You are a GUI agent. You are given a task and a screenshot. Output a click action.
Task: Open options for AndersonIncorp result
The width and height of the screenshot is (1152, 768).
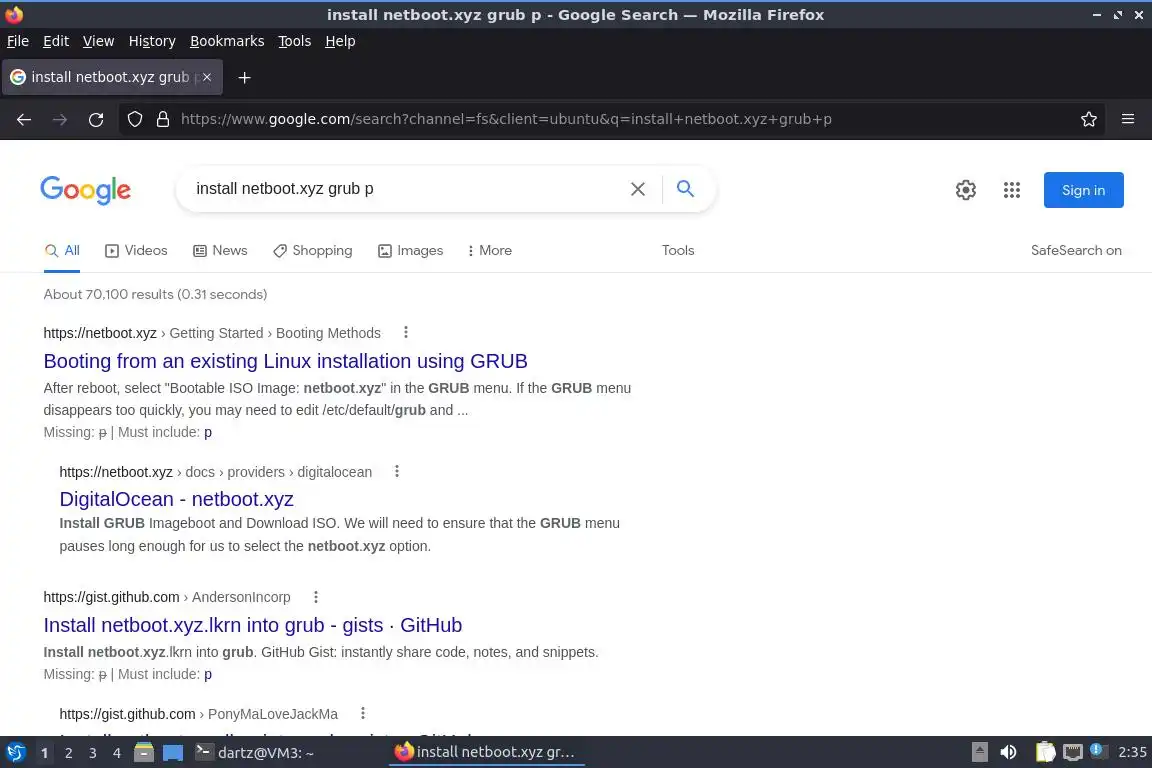pos(315,597)
